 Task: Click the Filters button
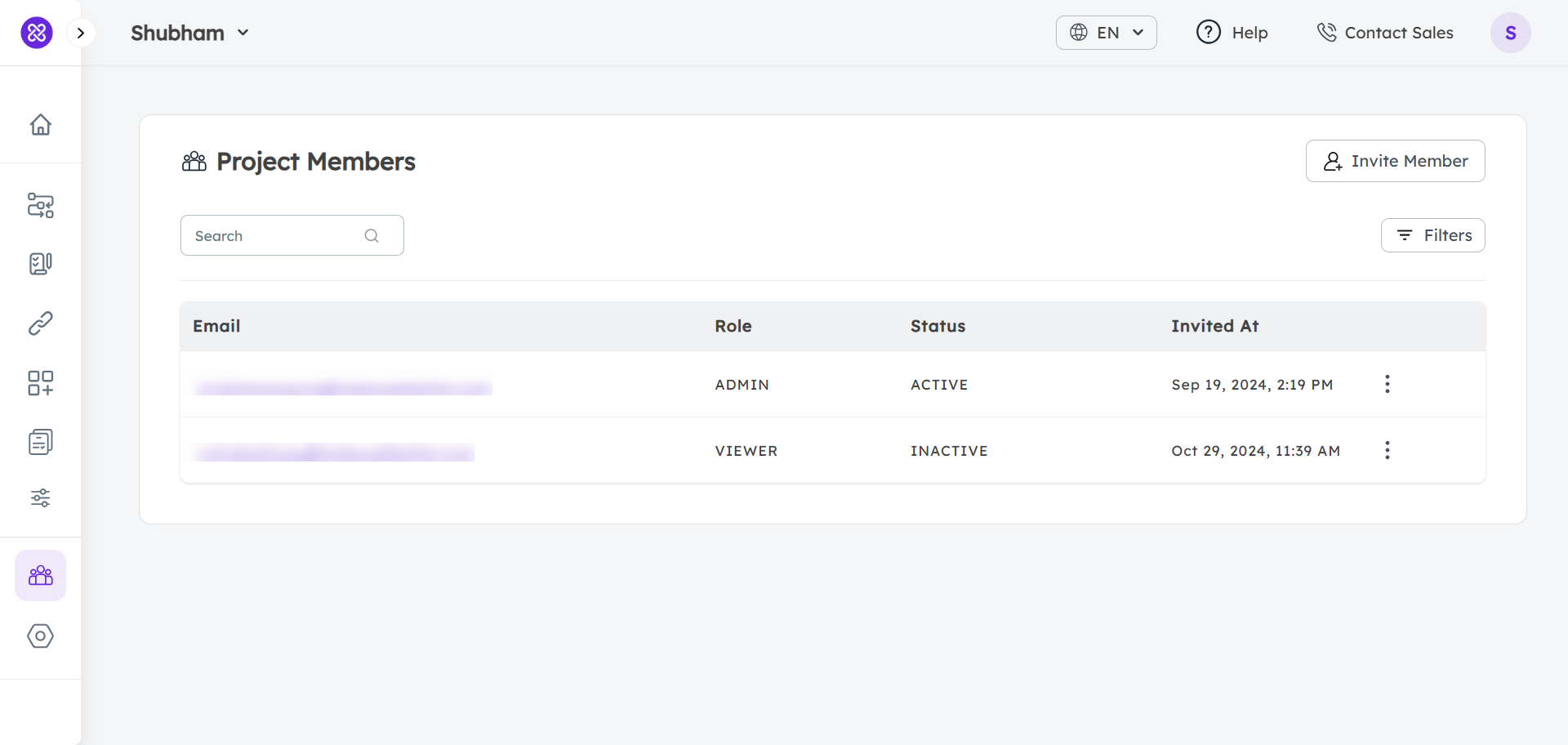click(x=1432, y=235)
